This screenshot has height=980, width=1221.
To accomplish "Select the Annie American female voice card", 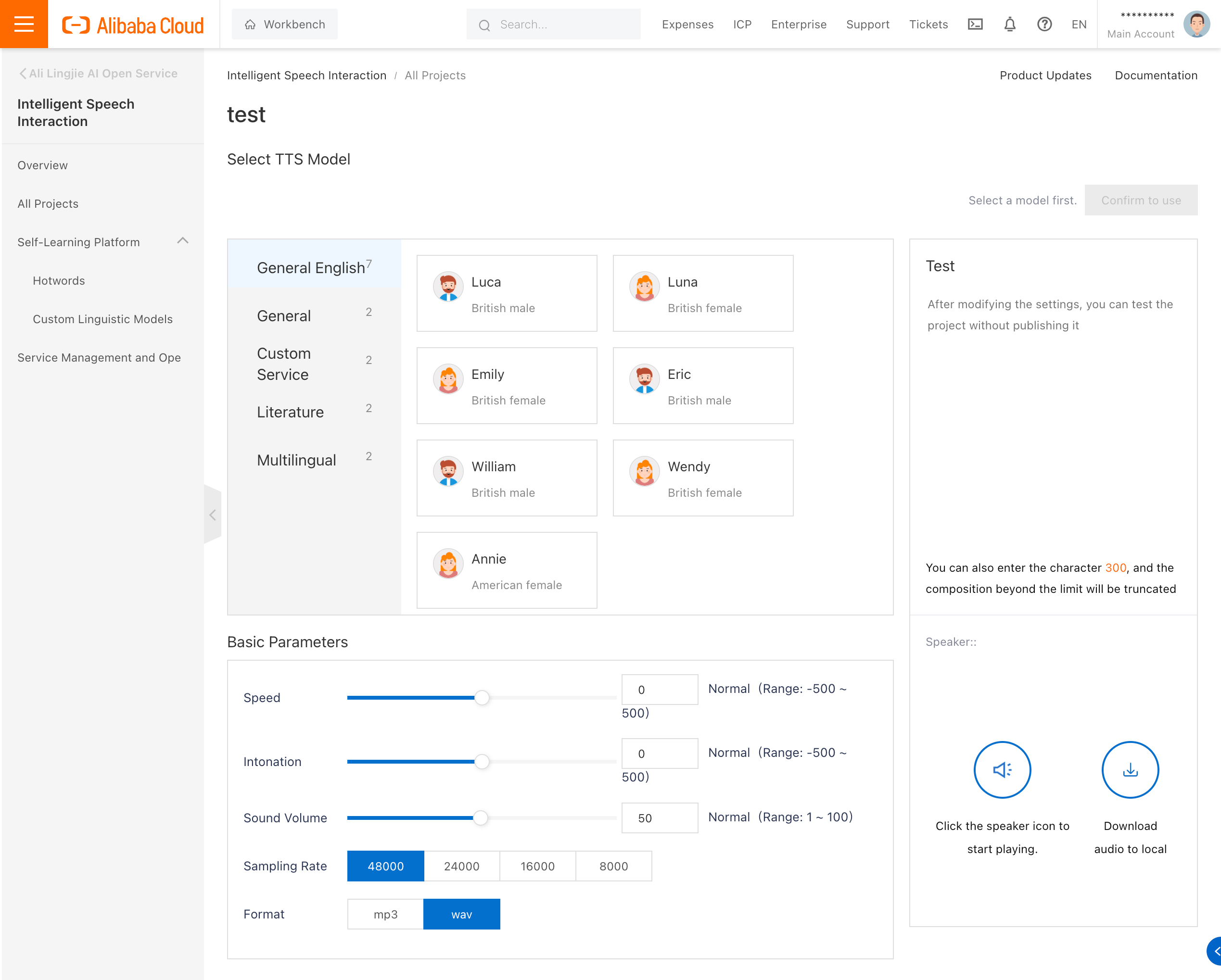I will click(x=506, y=570).
